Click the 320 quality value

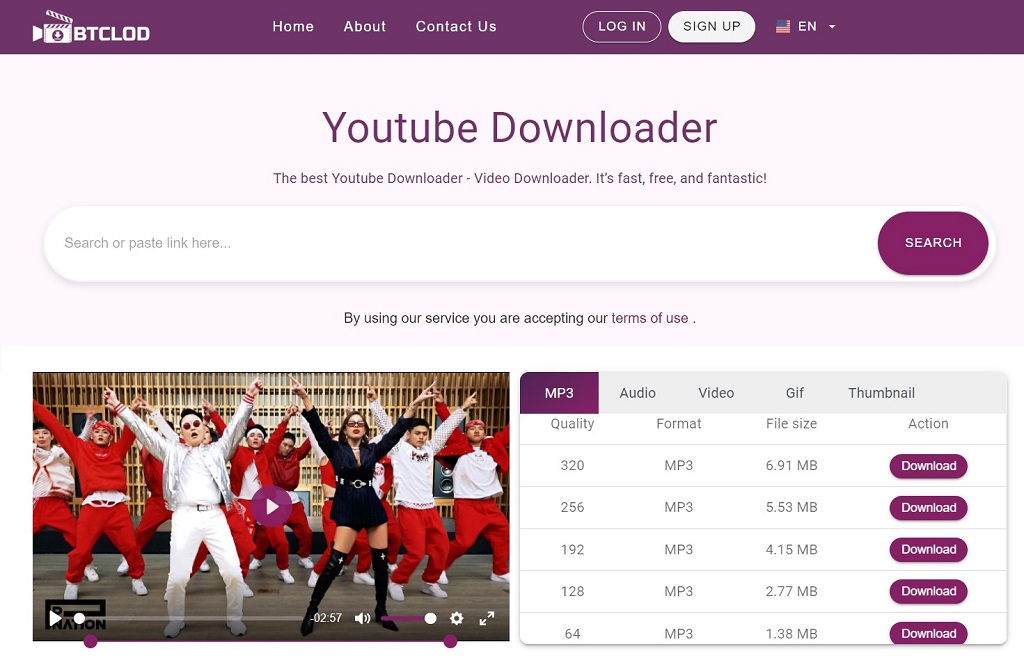click(x=572, y=465)
